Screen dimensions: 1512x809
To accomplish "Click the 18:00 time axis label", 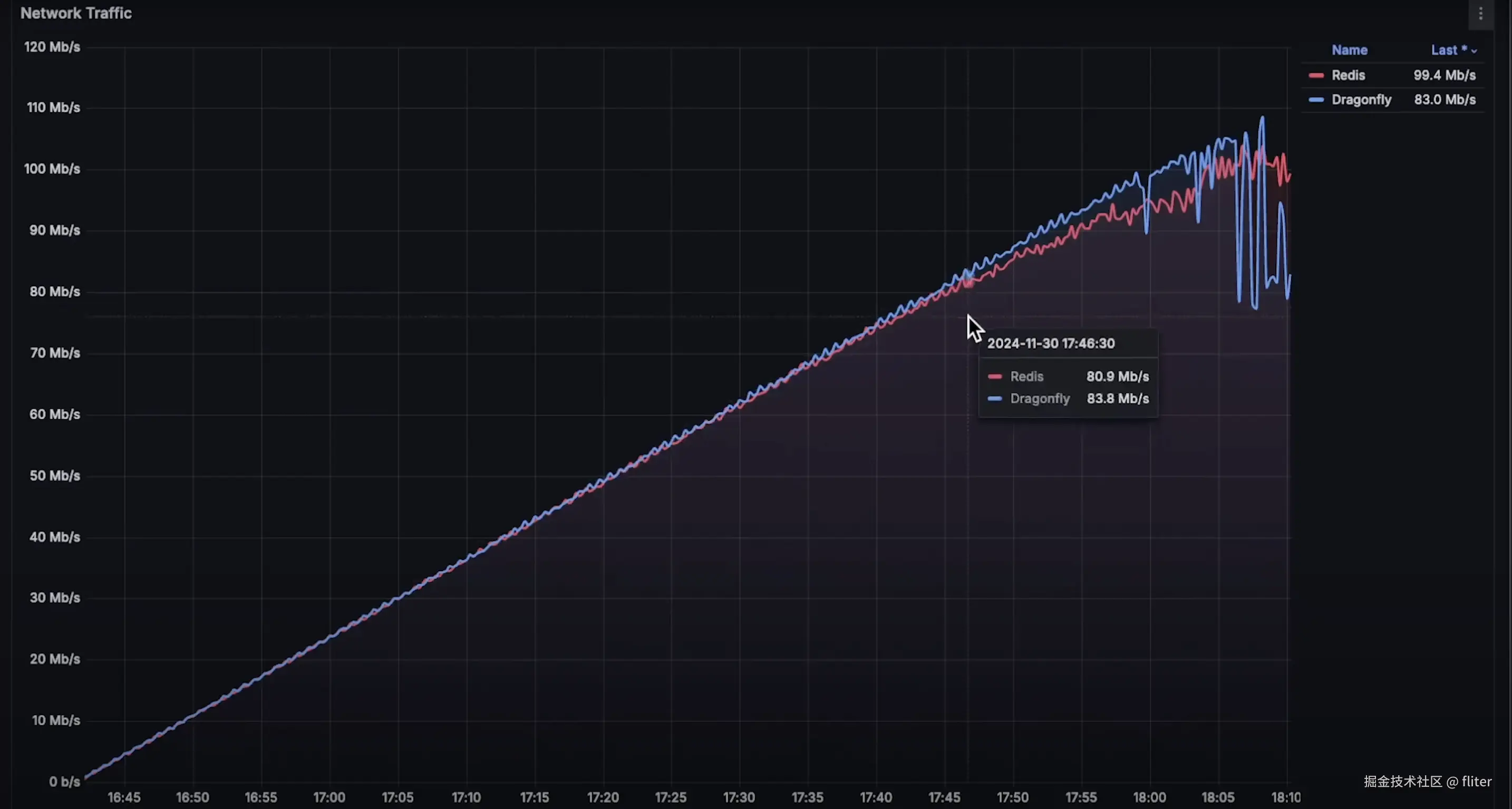I will [x=1149, y=797].
